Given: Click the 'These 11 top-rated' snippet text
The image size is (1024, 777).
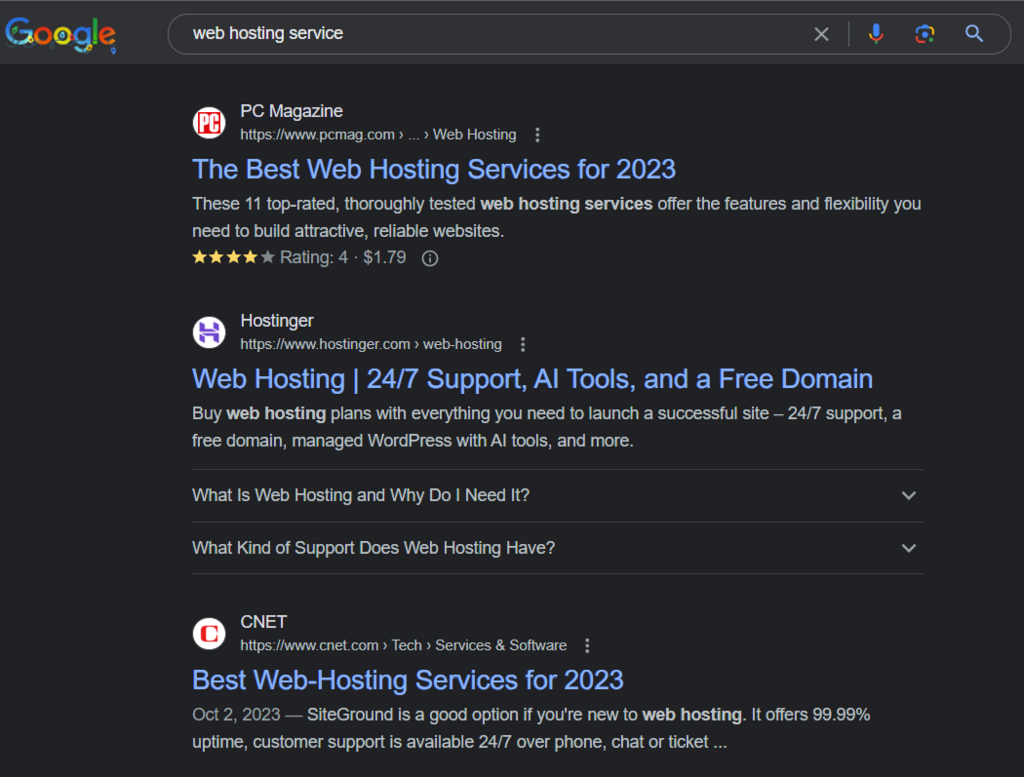Looking at the screenshot, I should (x=556, y=217).
